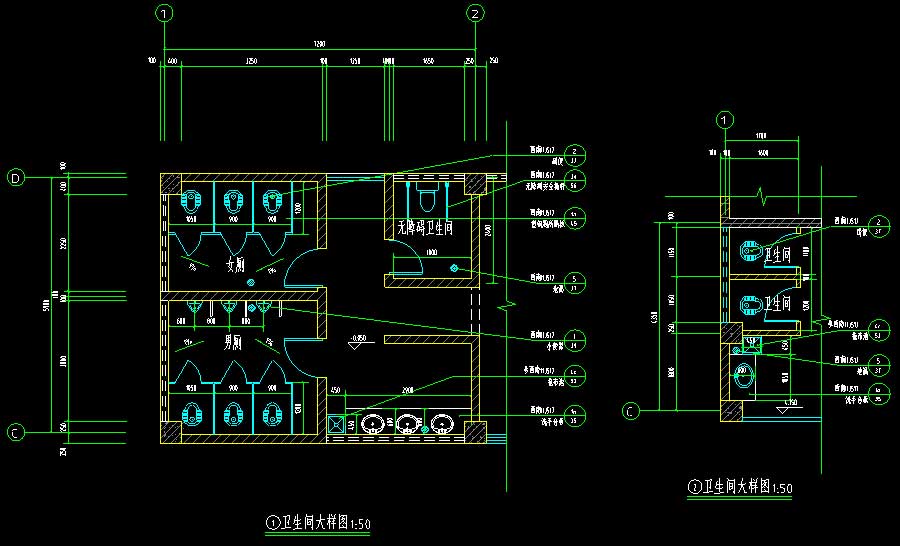Image resolution: width=900 pixels, height=546 pixels.
Task: Click grid axis bubble 2 at top
Action: point(475,13)
